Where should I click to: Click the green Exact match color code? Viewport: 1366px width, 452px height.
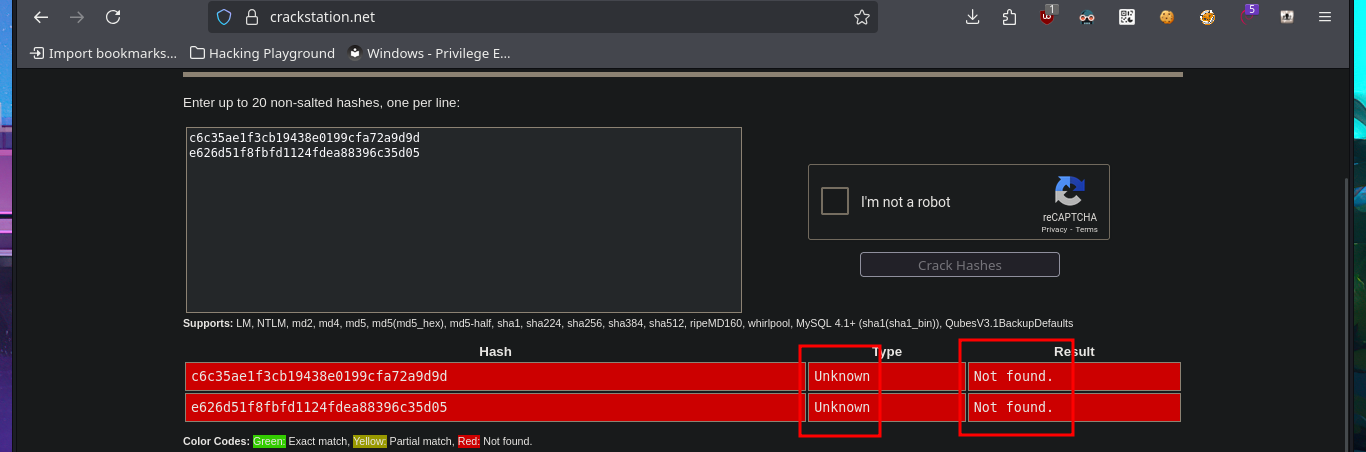point(268,441)
